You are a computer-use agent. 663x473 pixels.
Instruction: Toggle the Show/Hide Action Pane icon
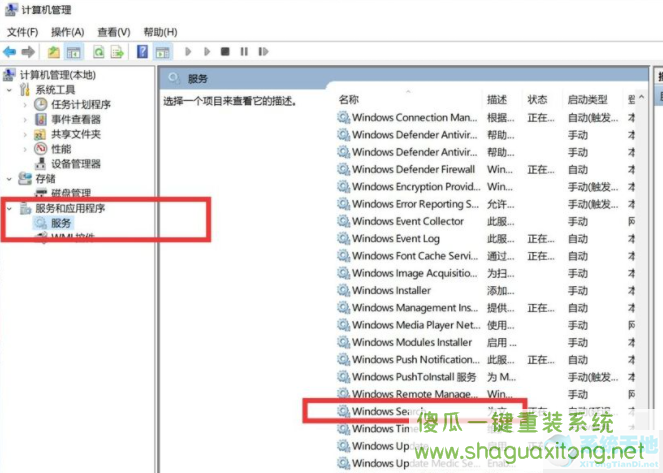point(162,52)
